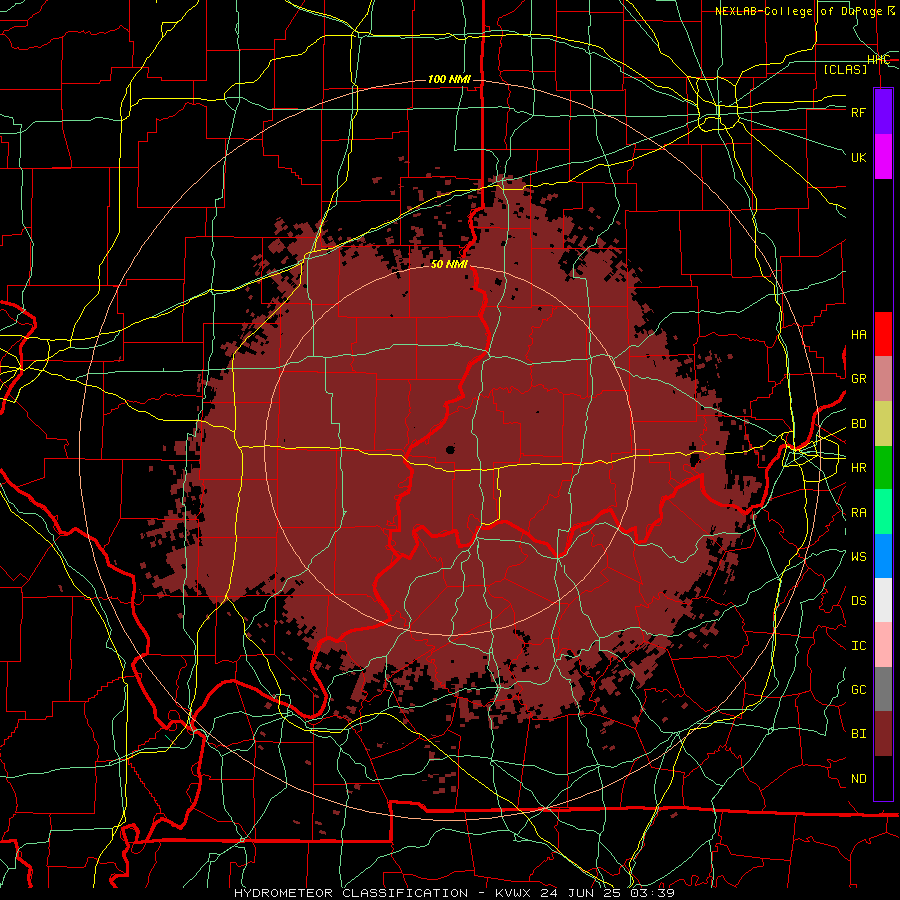
Task: Click the dark red BI legend swatch
Action: [x=883, y=734]
